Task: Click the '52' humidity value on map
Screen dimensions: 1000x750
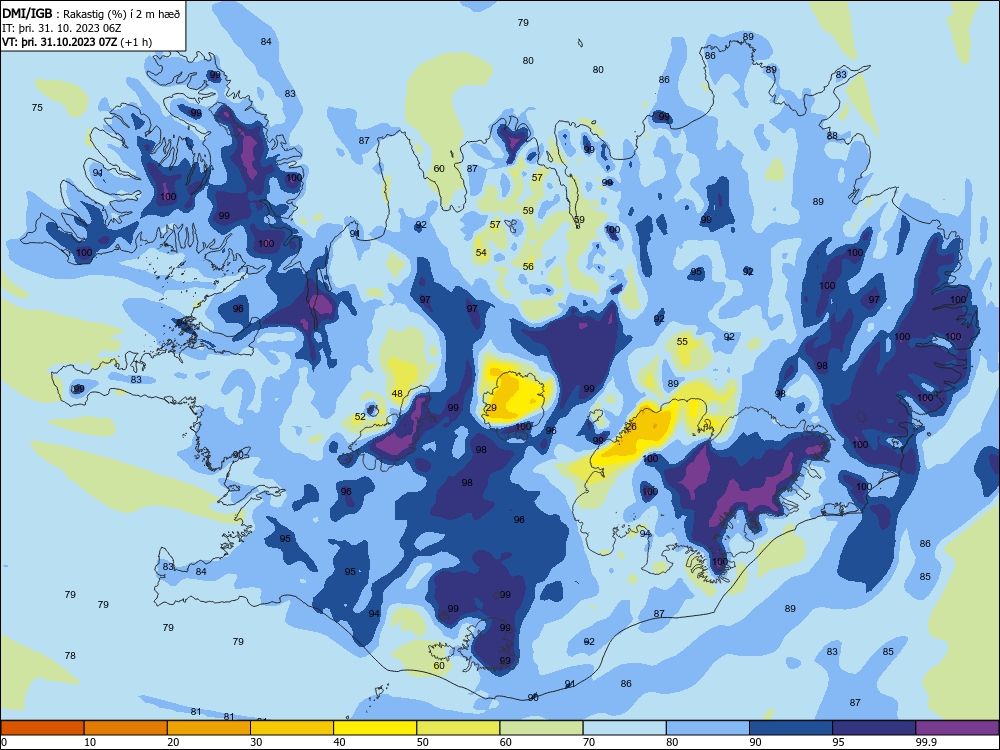Action: [360, 416]
